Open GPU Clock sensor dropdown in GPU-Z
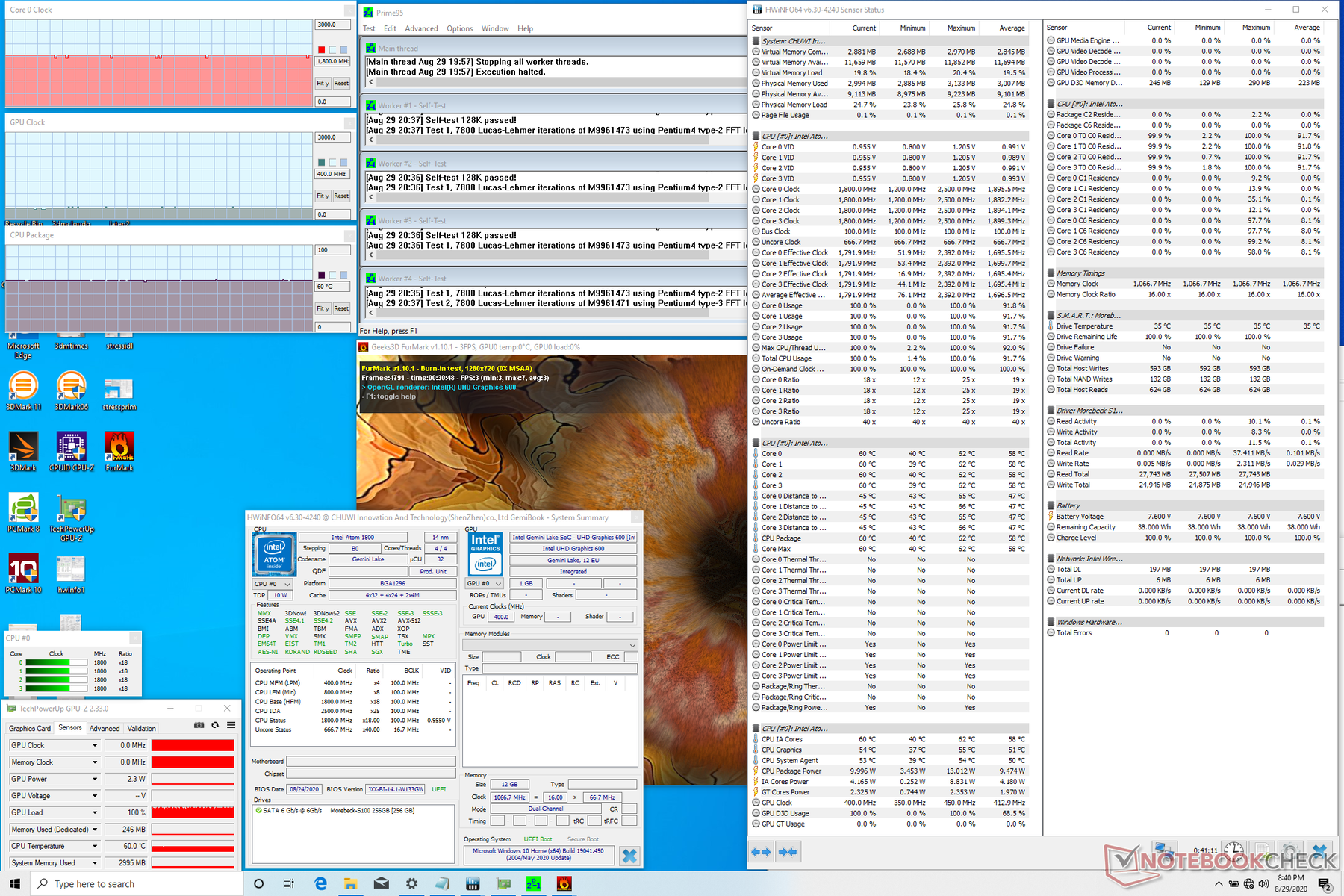Screen dimensions: 1344x896 pos(95,745)
